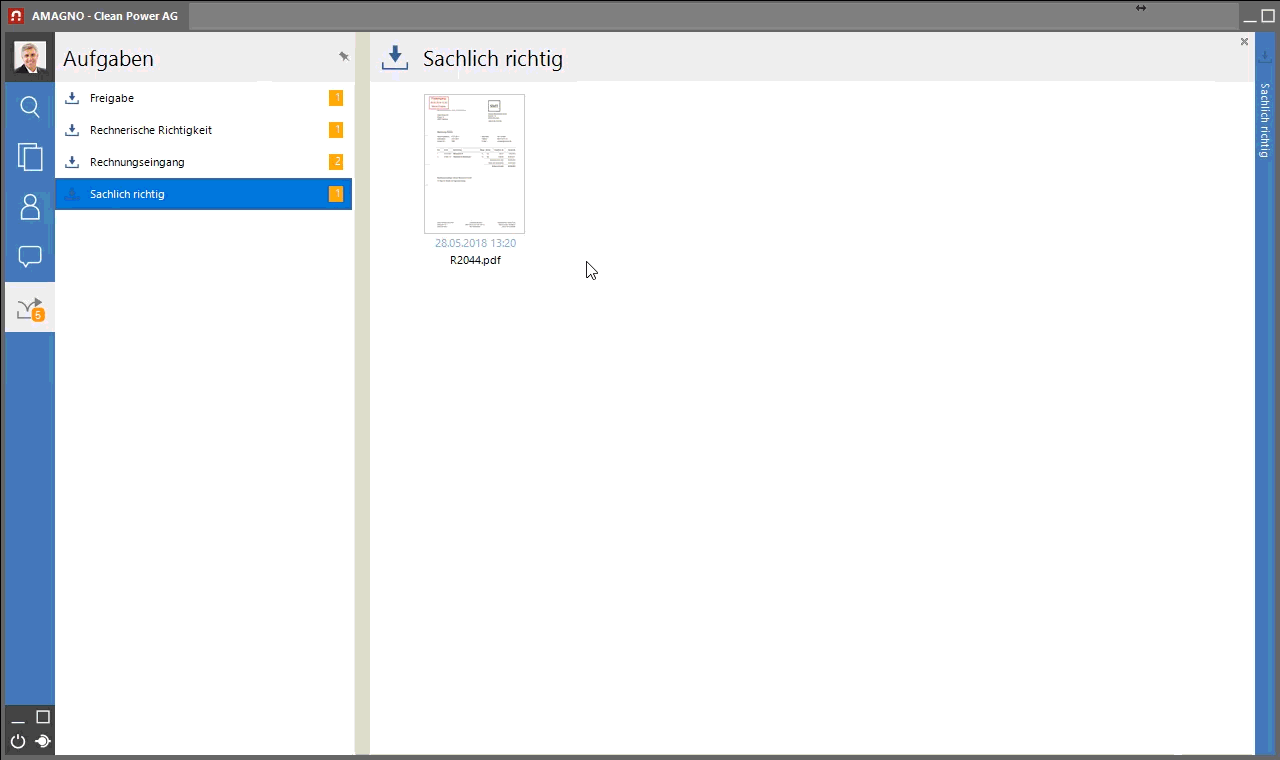Click the sidebar minimize dash icon
Screen dimensions: 1280x760
click(x=18, y=720)
